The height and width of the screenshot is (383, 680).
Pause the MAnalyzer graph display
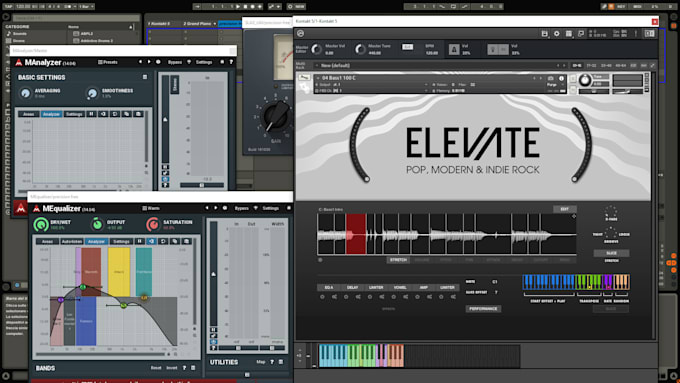tap(92, 114)
